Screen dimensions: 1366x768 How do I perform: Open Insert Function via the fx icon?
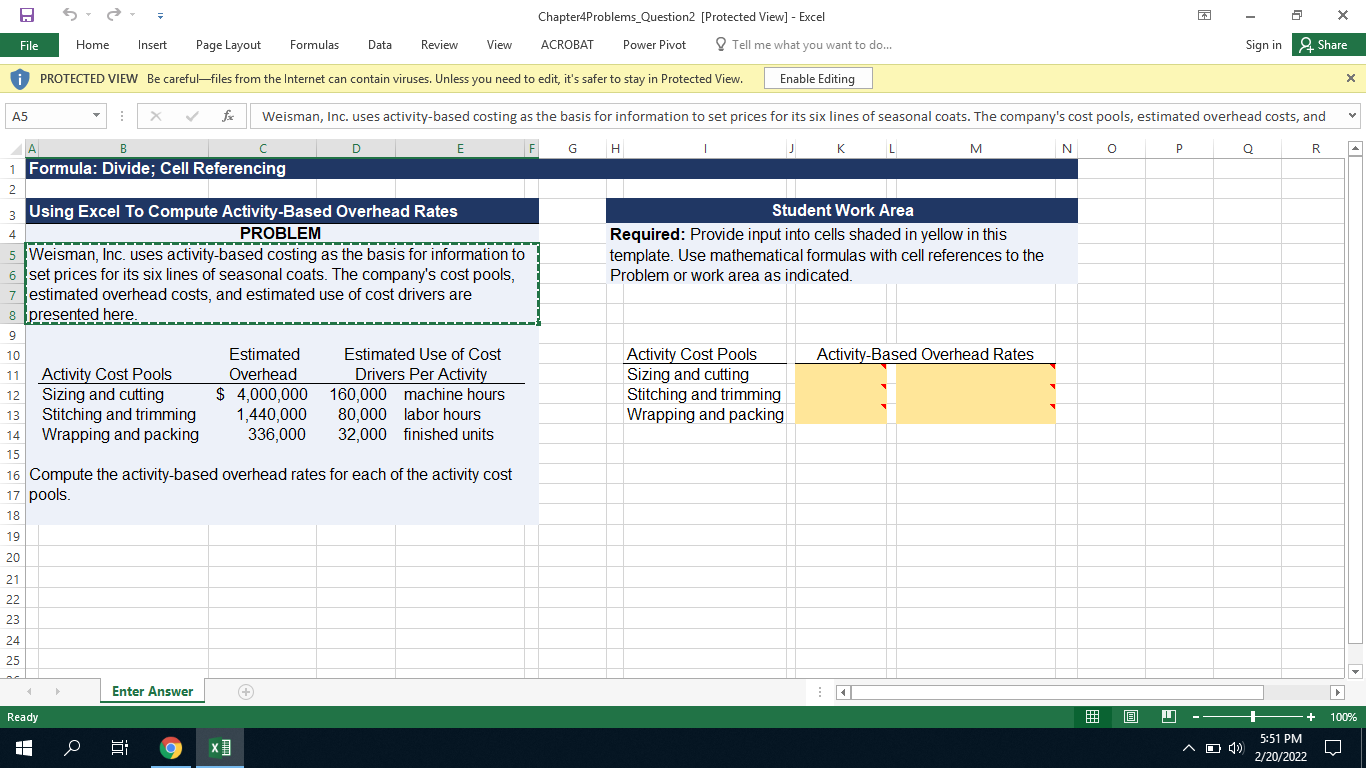[x=227, y=115]
